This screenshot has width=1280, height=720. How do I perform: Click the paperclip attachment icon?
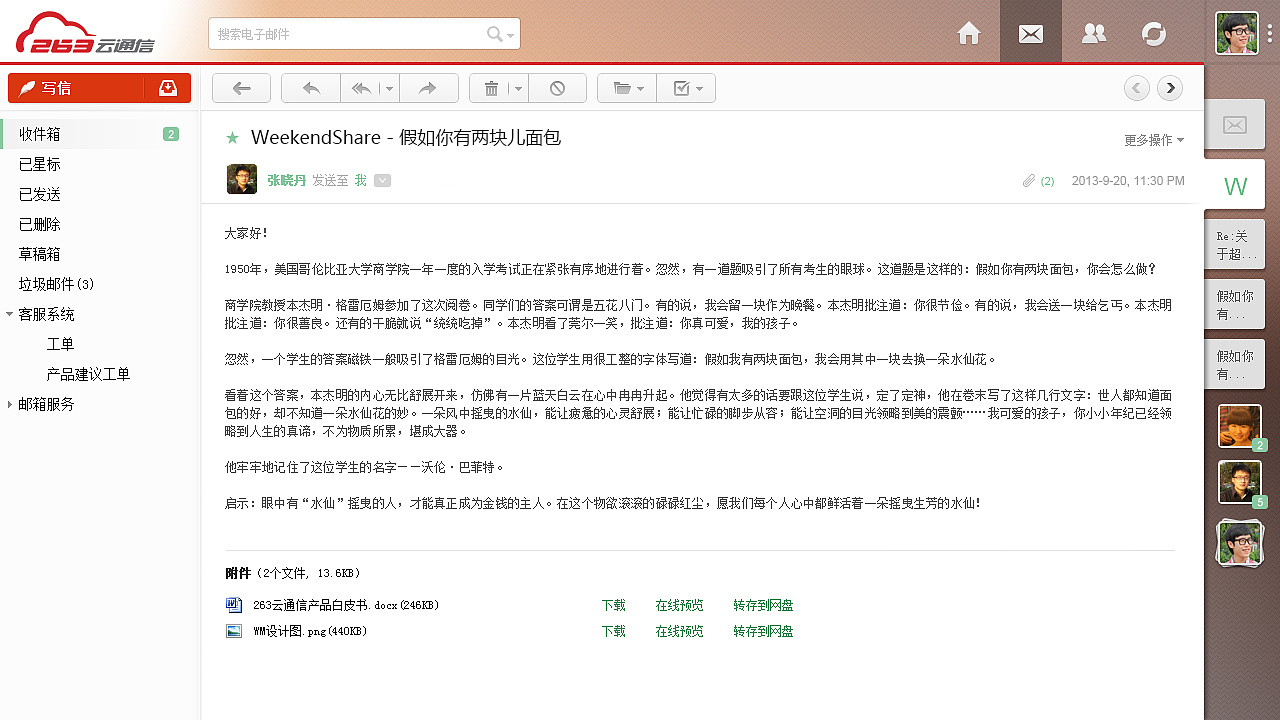click(x=1028, y=181)
